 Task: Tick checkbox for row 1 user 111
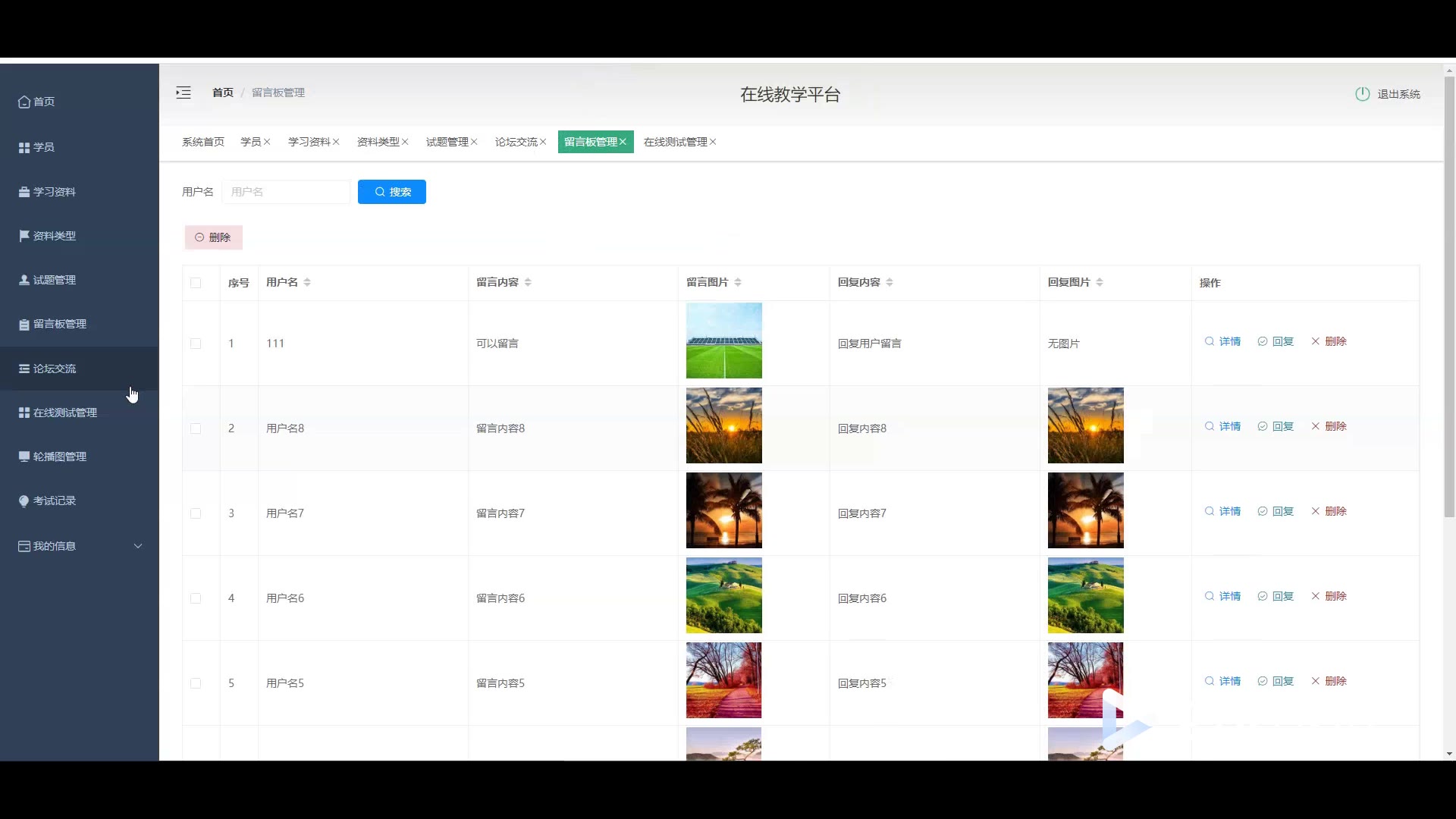pyautogui.click(x=196, y=344)
